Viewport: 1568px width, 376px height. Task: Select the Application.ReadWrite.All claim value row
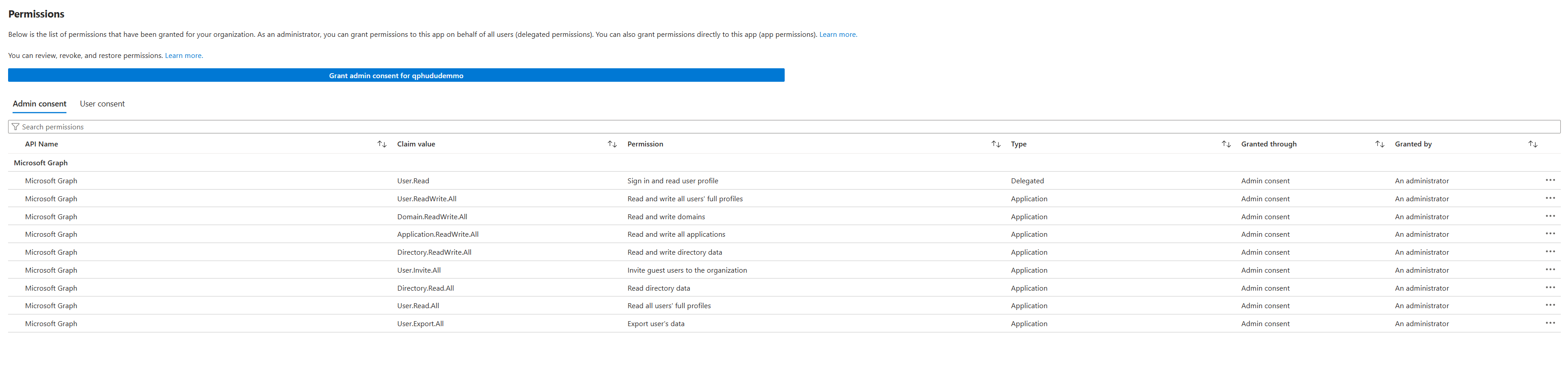click(438, 234)
